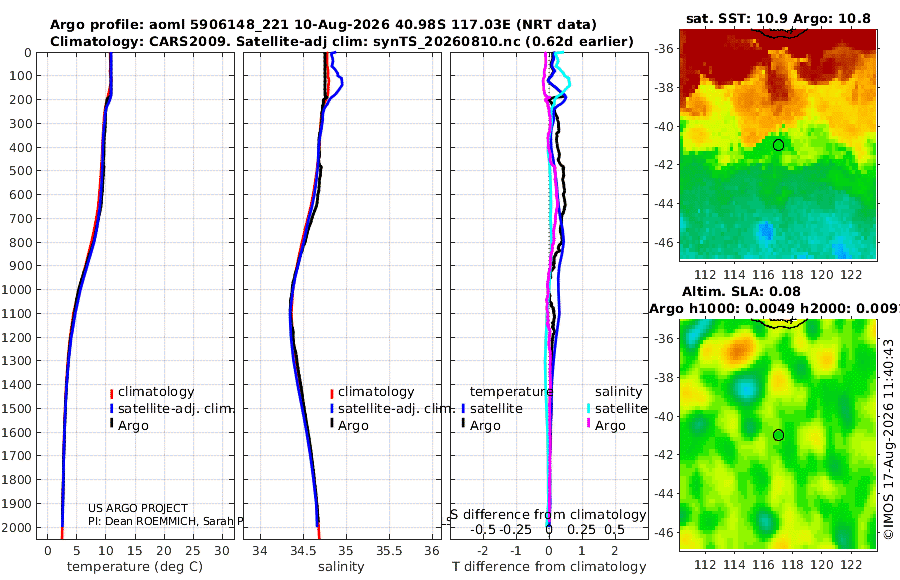
Task: Click the Argo float marker on SLA map
Action: point(778,435)
